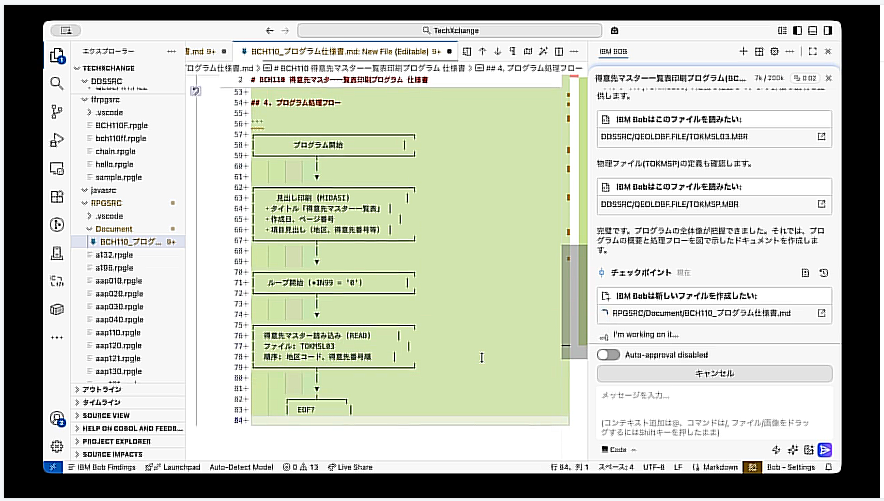Open the Source Control view icon
The width and height of the screenshot is (884, 501).
[x=57, y=112]
